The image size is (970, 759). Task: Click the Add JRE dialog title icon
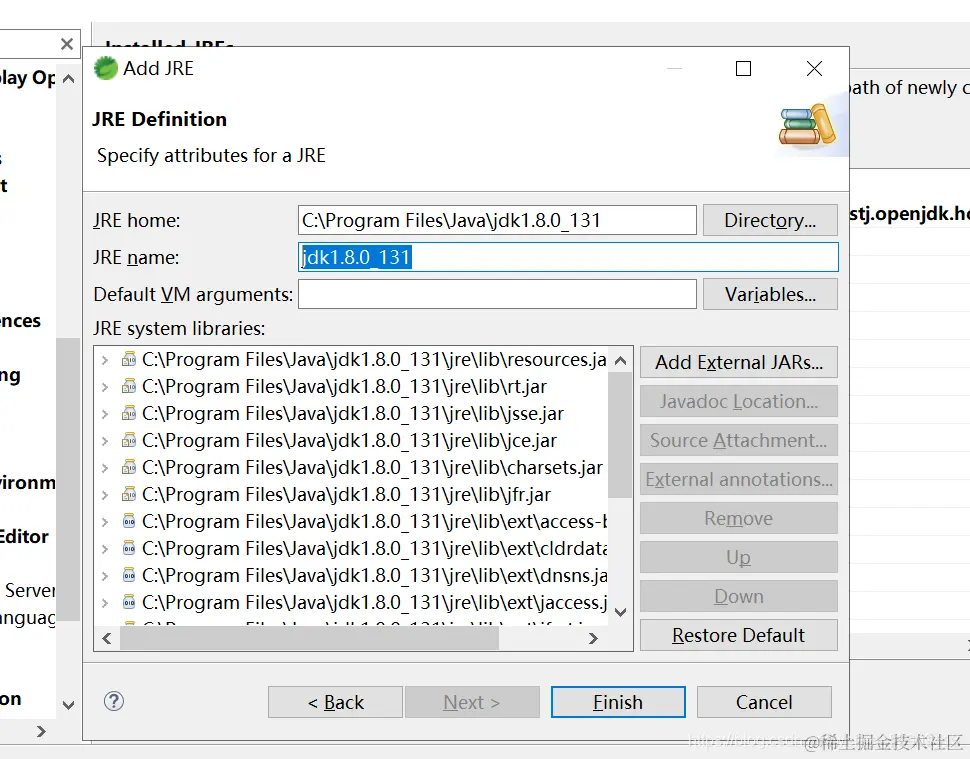106,68
